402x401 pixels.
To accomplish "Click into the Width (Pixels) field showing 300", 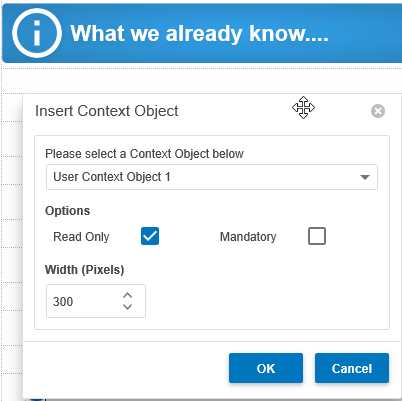I will (x=96, y=301).
